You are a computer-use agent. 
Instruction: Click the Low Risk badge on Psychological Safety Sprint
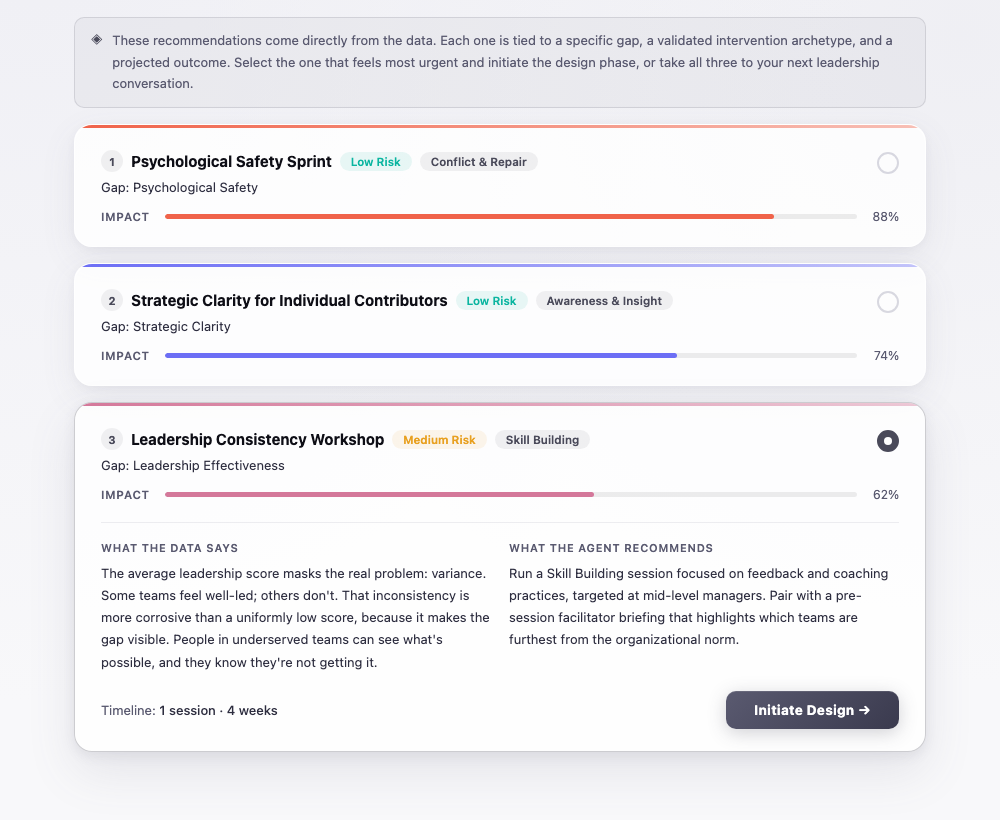376,161
